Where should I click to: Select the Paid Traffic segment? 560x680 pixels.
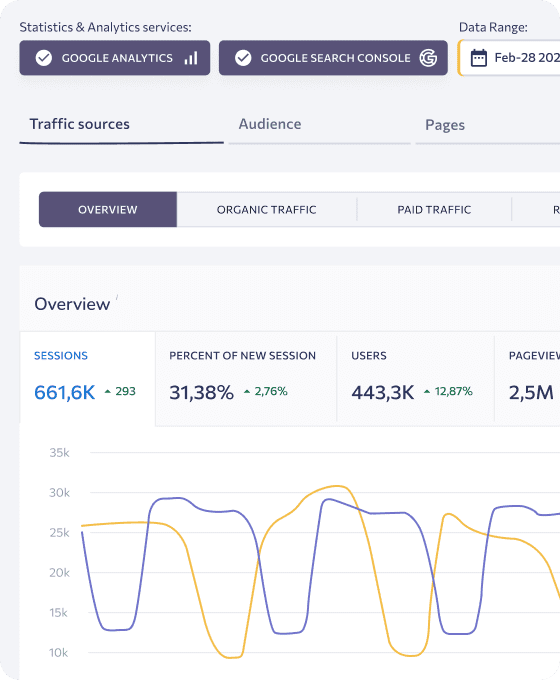(434, 209)
